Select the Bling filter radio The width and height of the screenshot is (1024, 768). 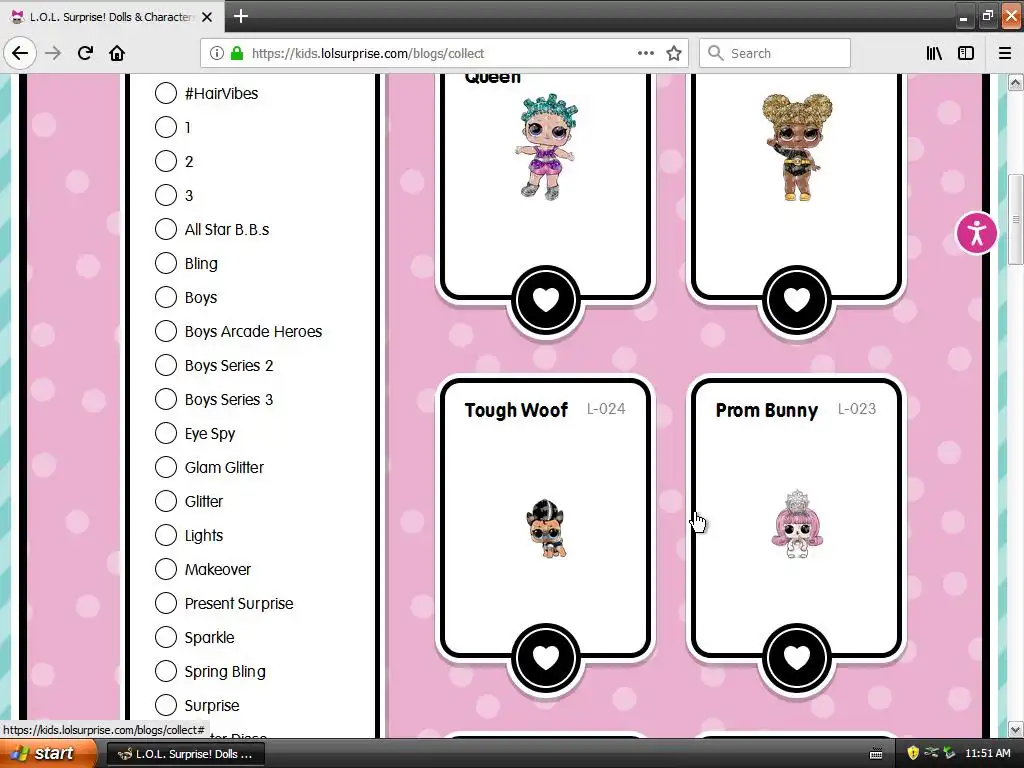click(166, 263)
